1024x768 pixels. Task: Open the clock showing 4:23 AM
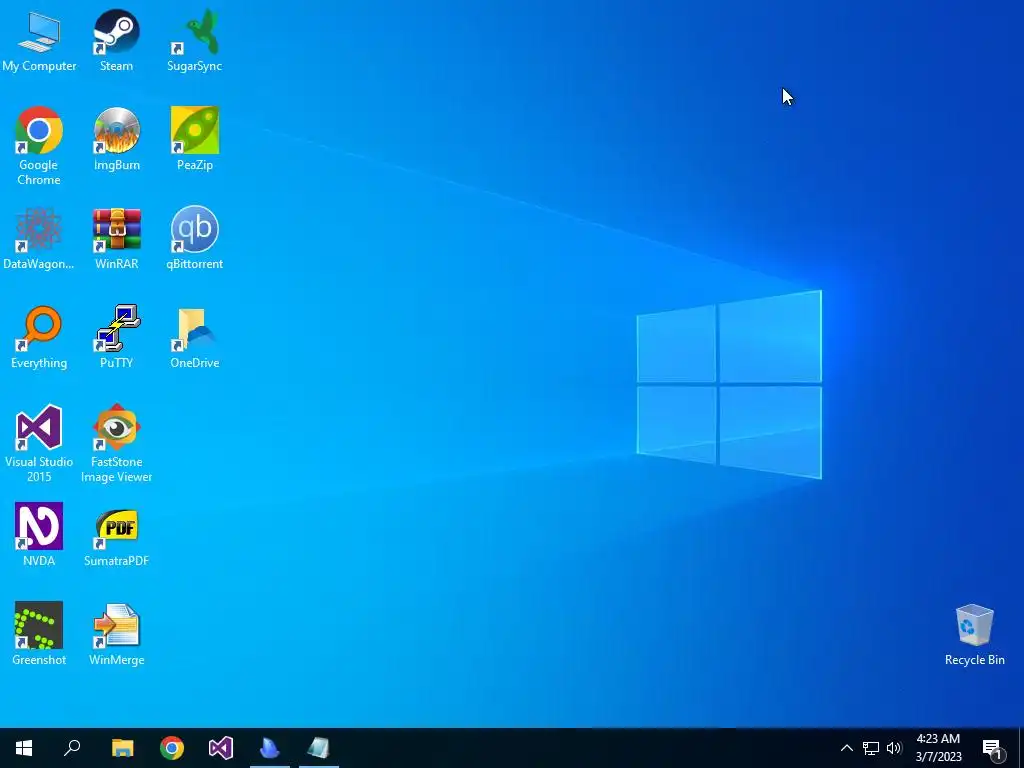[x=938, y=748]
